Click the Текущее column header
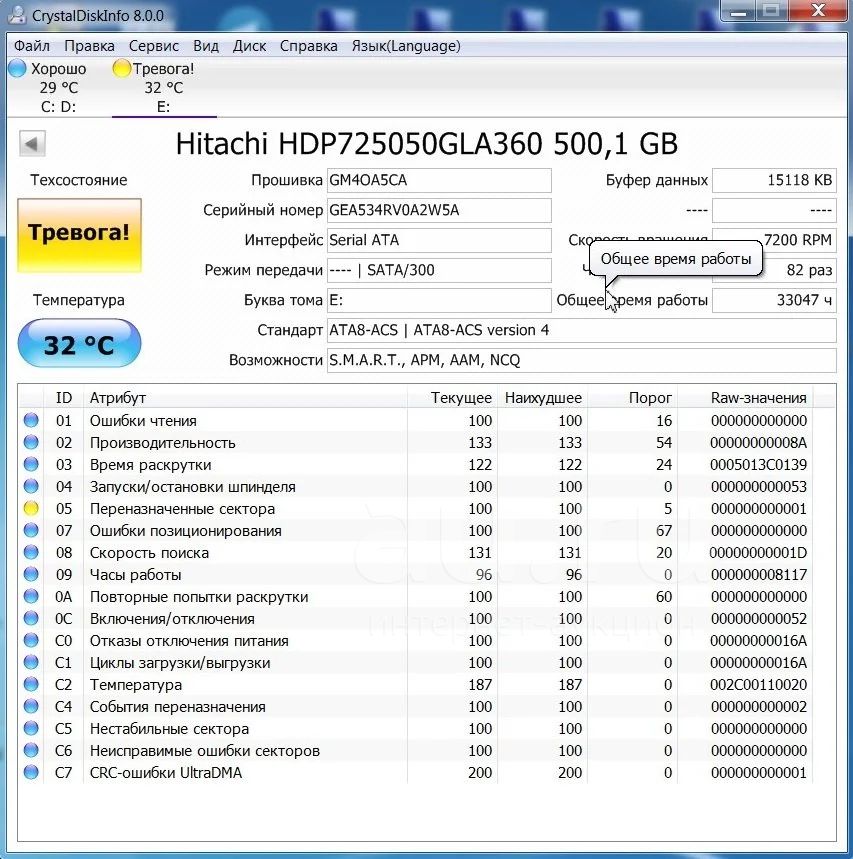Image resolution: width=853 pixels, height=859 pixels. pos(453,398)
